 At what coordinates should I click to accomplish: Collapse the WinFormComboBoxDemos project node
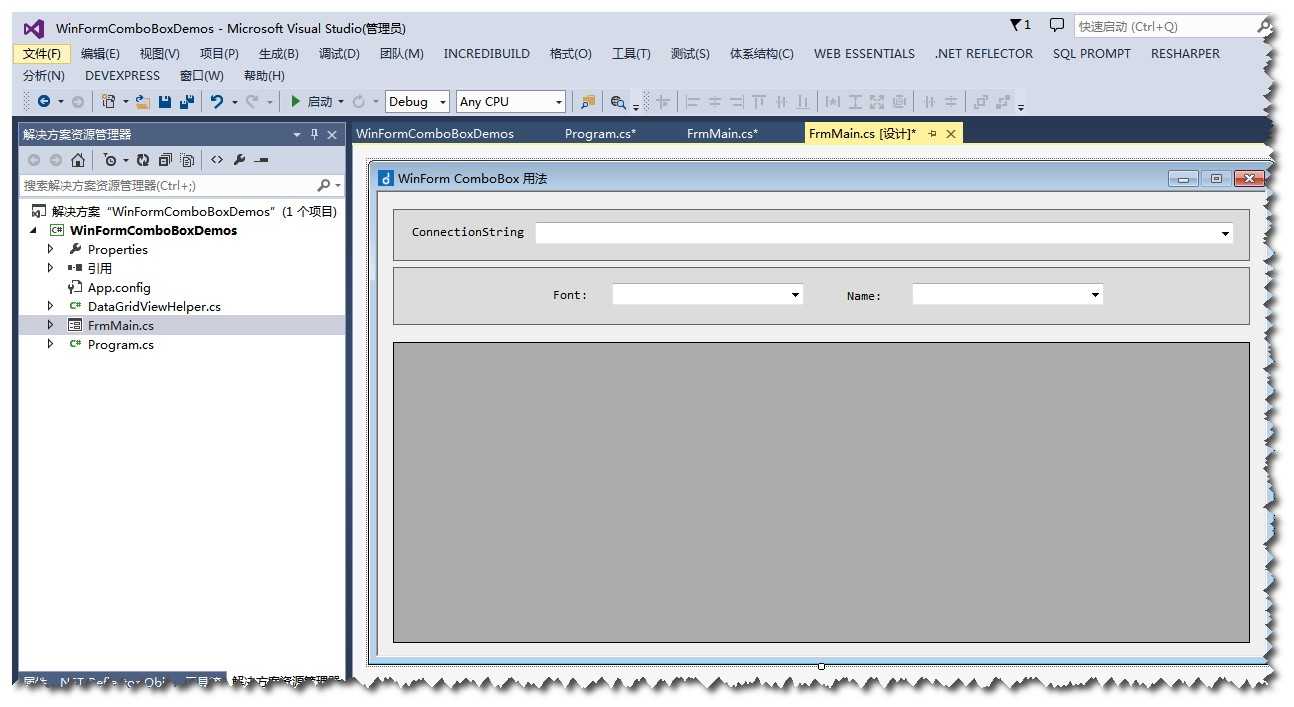tap(34, 230)
